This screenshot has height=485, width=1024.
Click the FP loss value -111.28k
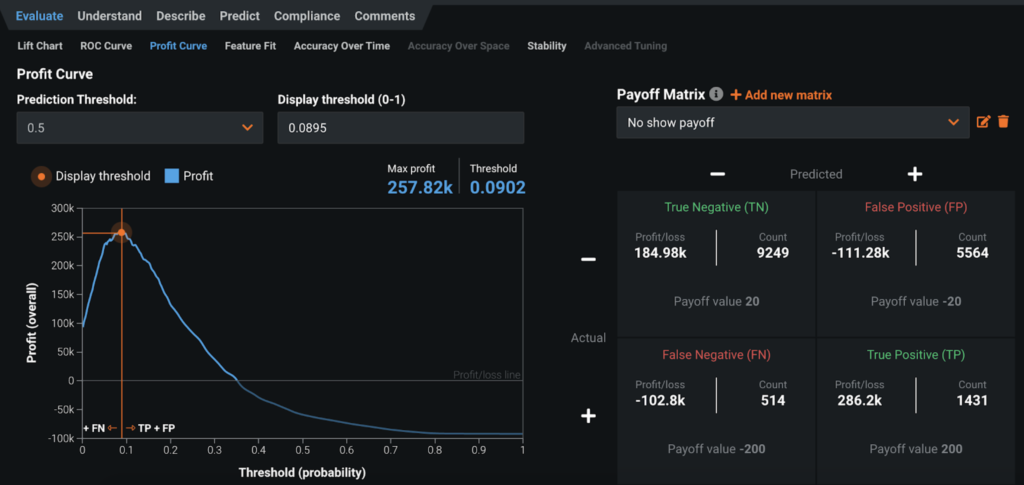[x=861, y=253]
